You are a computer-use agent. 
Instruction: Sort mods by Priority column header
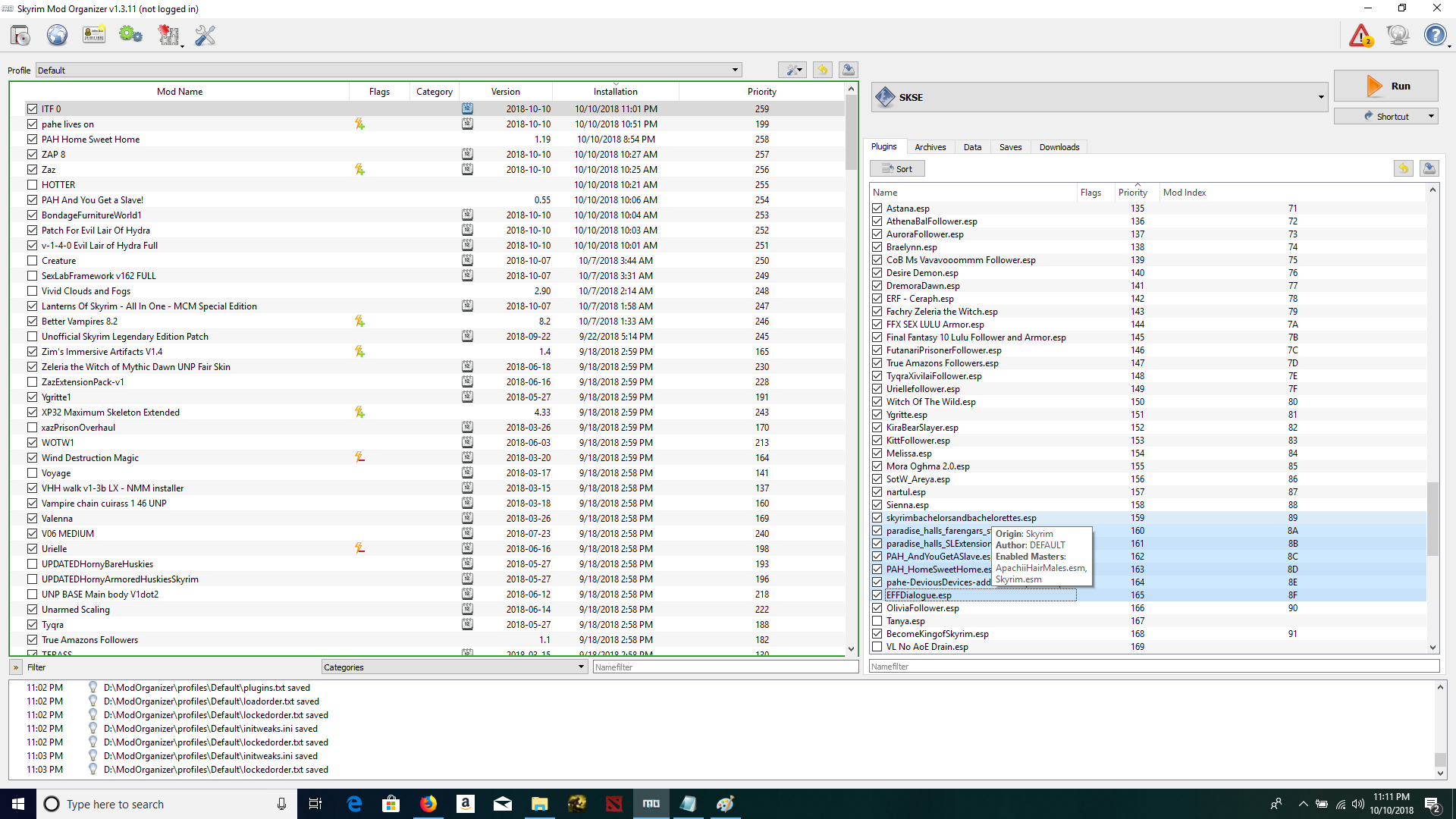(x=761, y=91)
